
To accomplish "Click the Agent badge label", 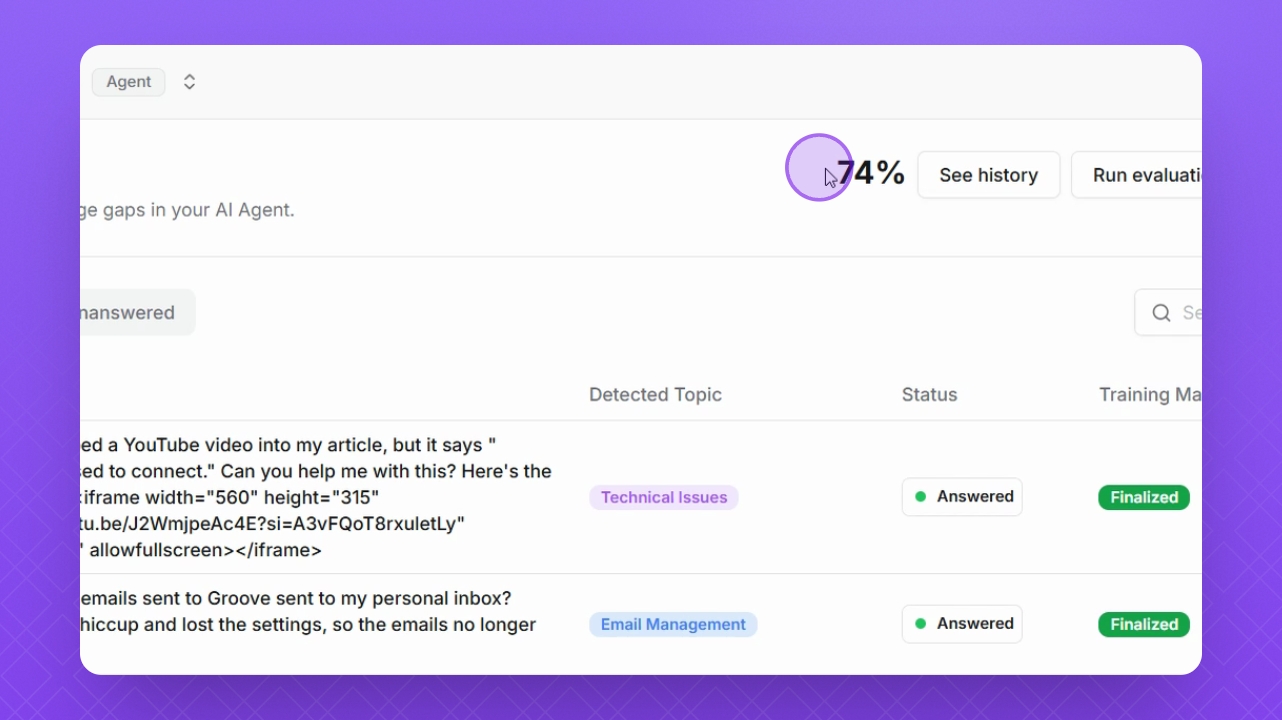I will [128, 82].
